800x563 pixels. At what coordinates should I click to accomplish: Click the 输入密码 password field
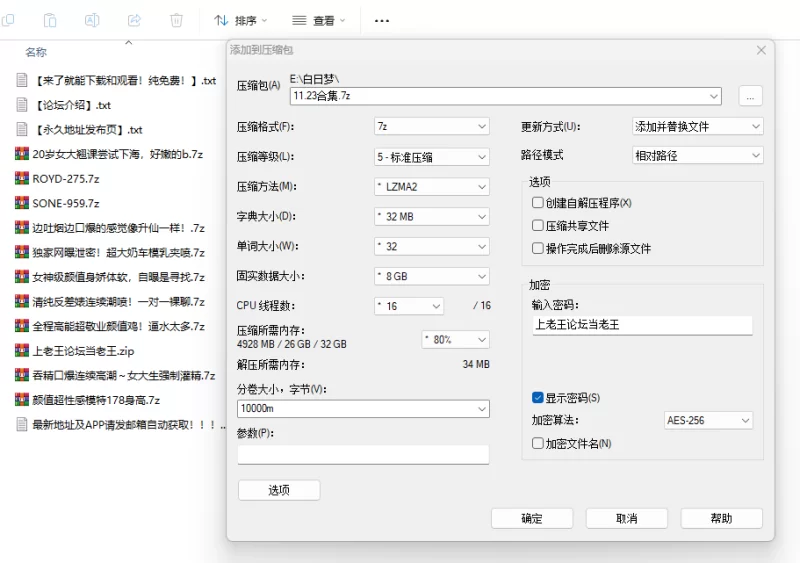tap(642, 325)
